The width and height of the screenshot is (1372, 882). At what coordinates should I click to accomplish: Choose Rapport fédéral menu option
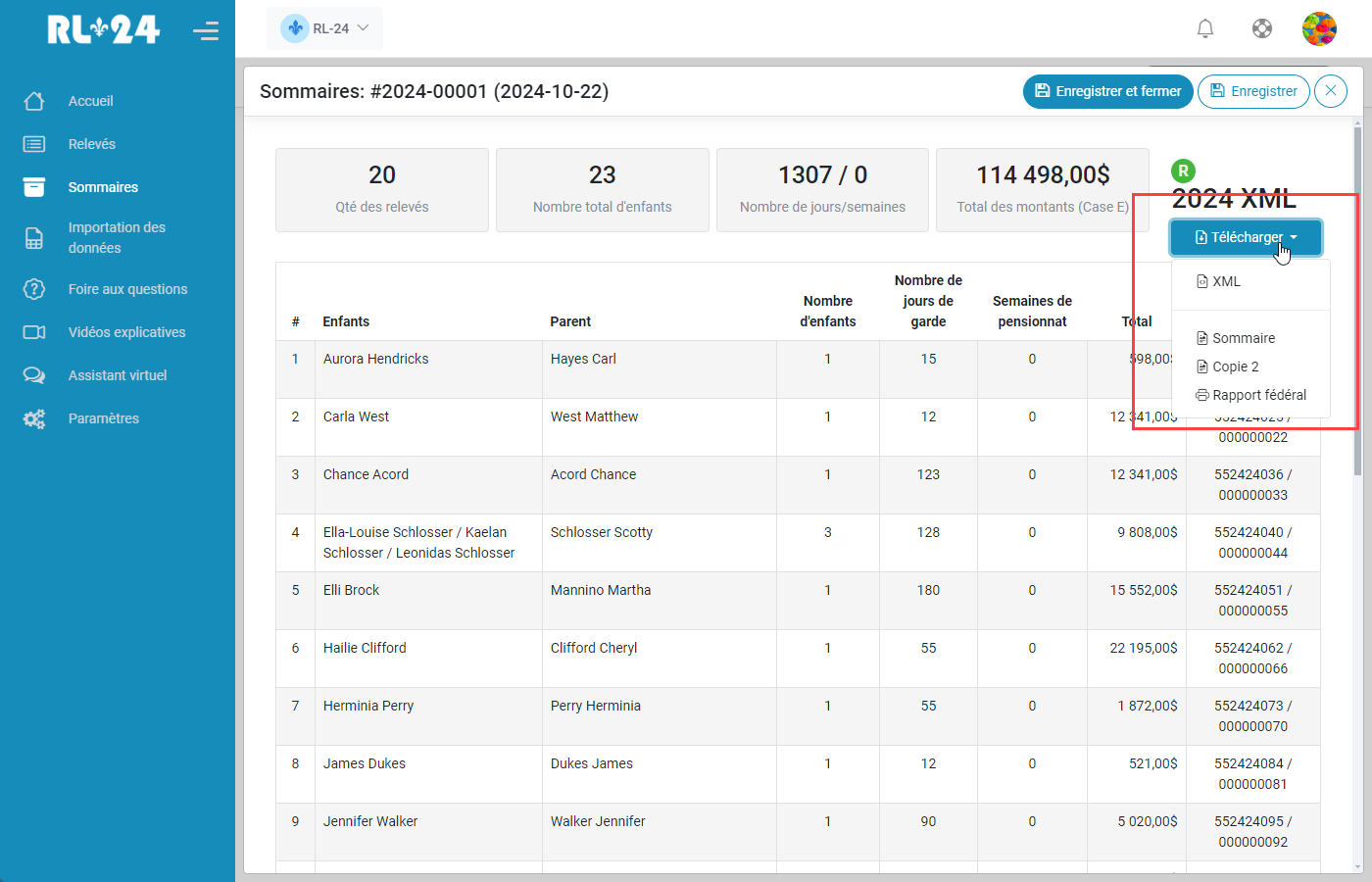click(x=1258, y=395)
